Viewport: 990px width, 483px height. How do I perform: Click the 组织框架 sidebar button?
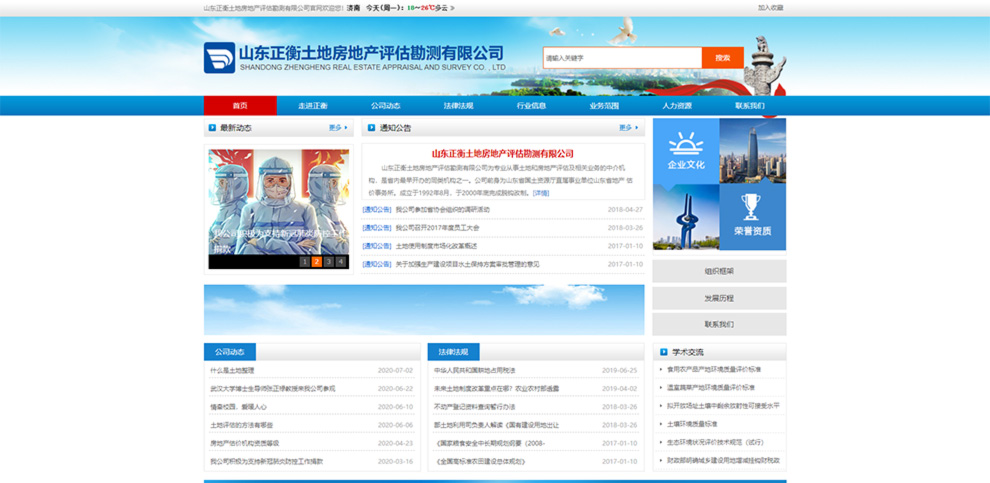pos(719,271)
